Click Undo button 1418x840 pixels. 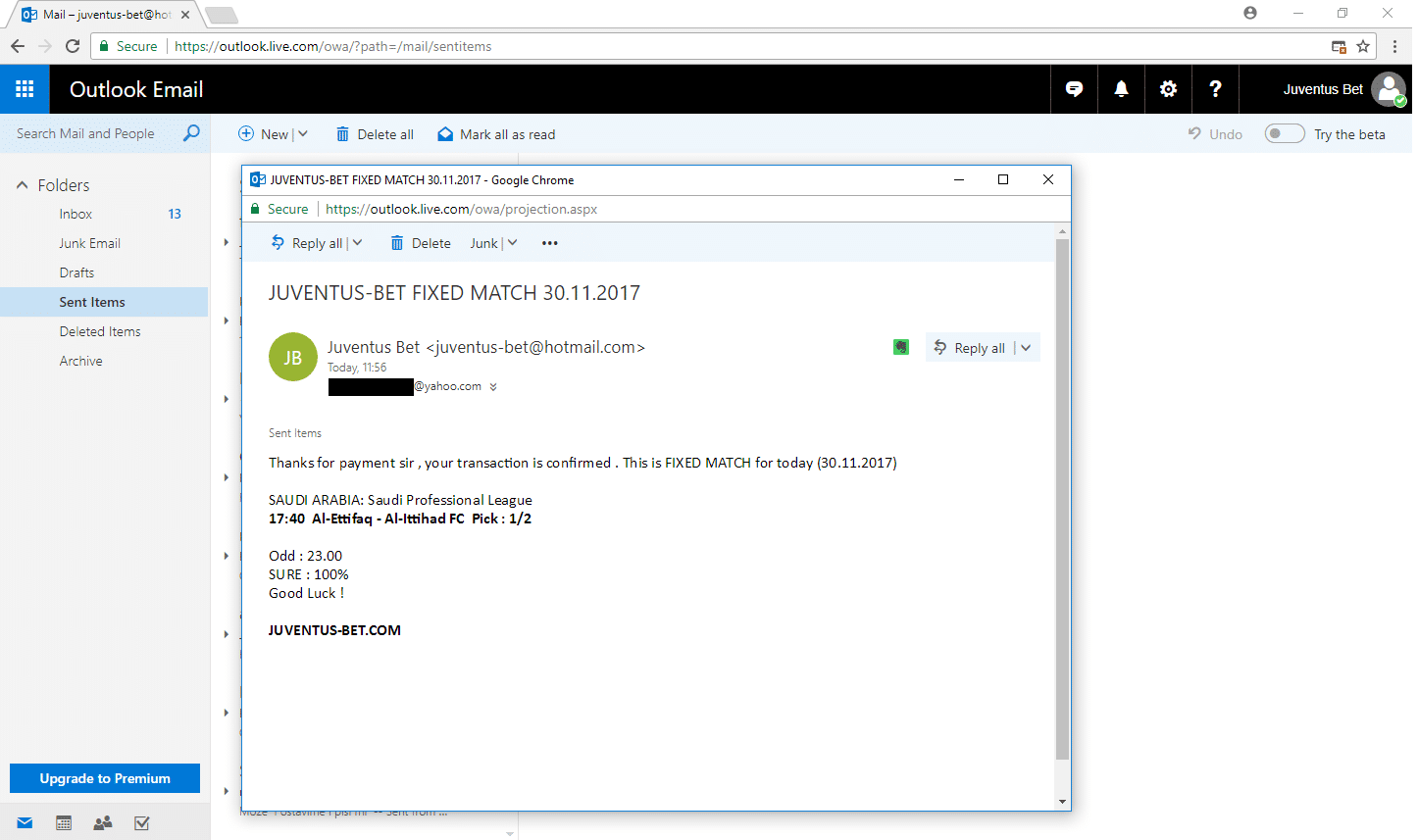click(1215, 134)
